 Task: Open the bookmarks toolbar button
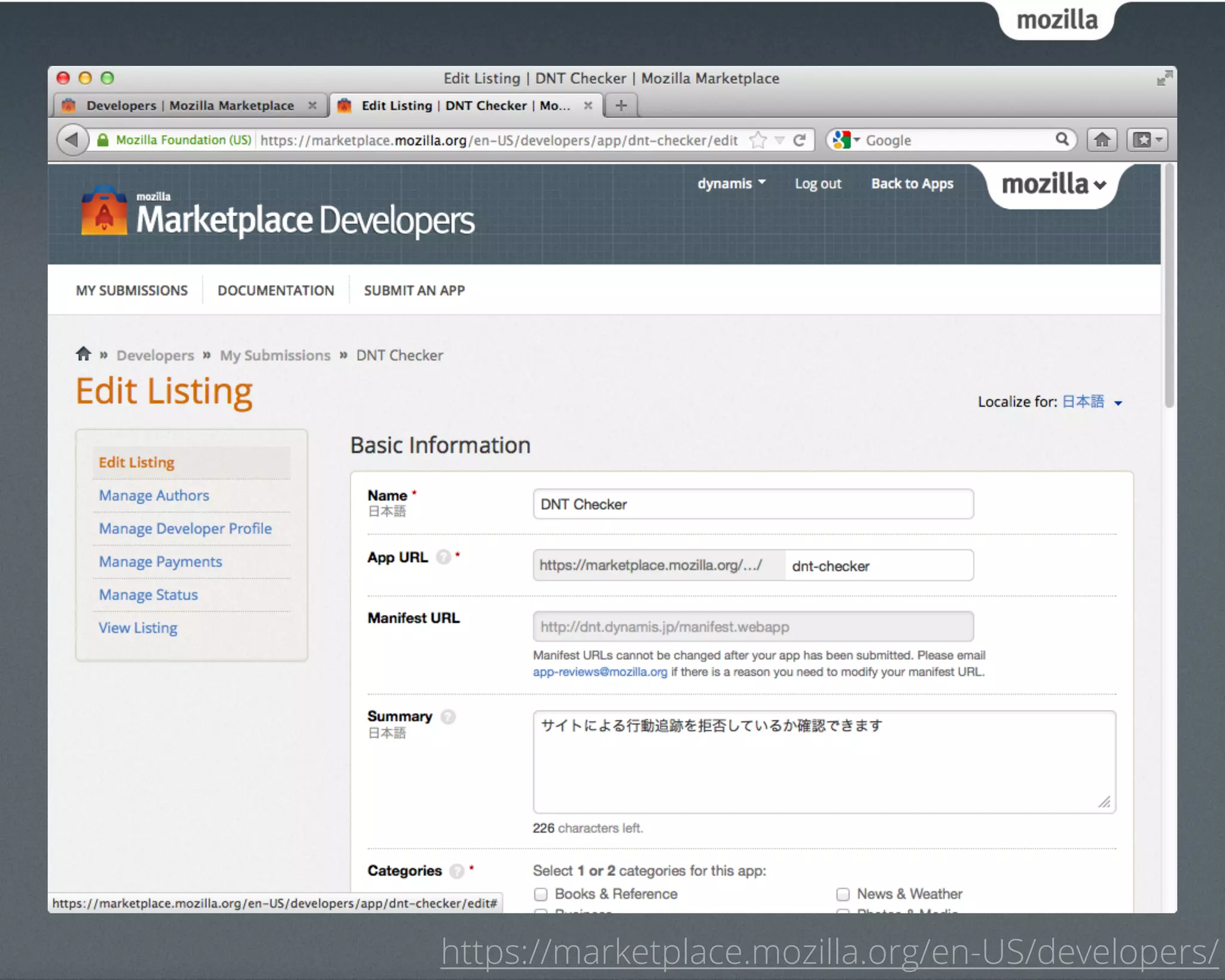pos(1147,140)
